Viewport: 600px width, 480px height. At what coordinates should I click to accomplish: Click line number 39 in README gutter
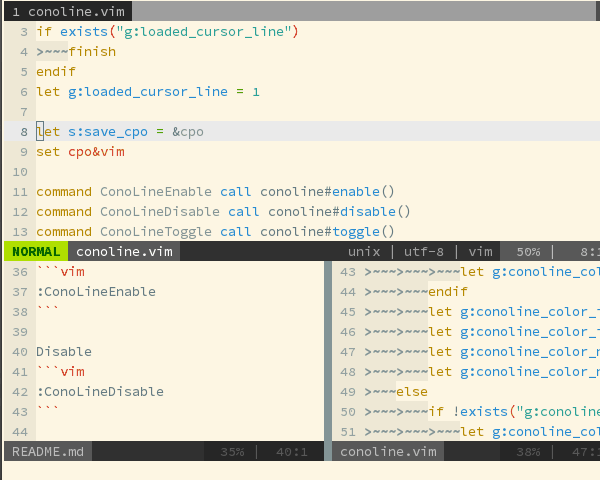pyautogui.click(x=20, y=332)
